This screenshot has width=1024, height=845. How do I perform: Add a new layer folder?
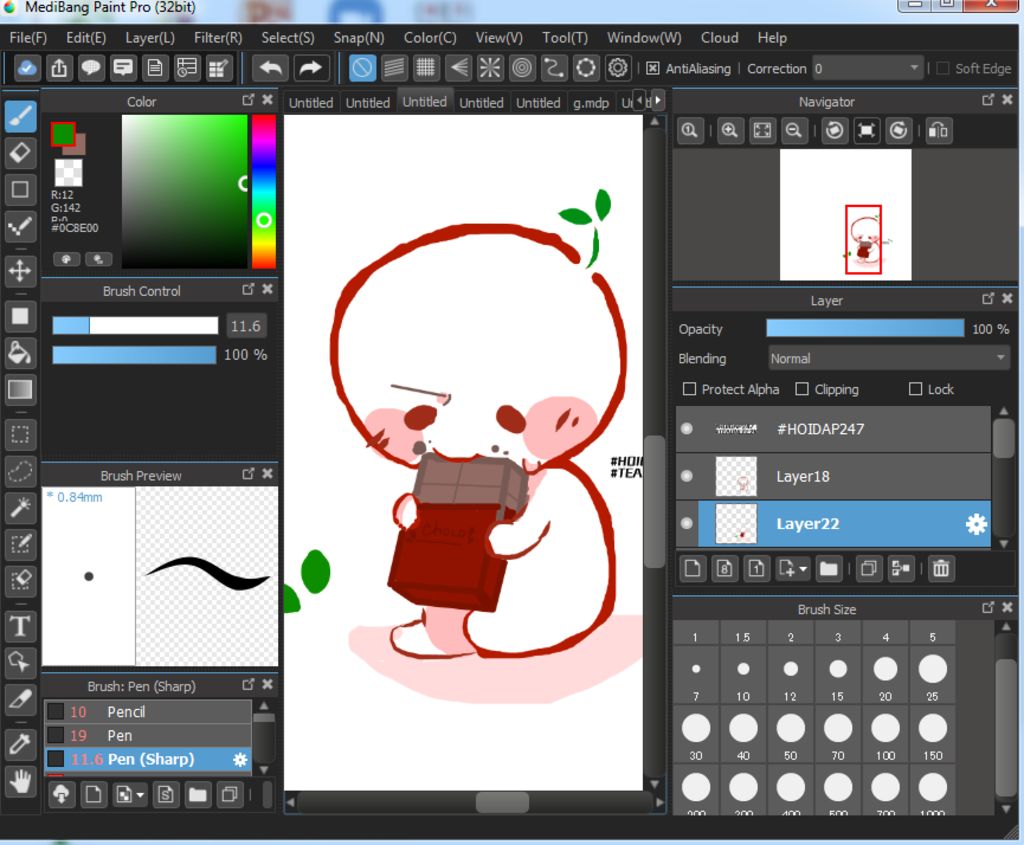829,568
